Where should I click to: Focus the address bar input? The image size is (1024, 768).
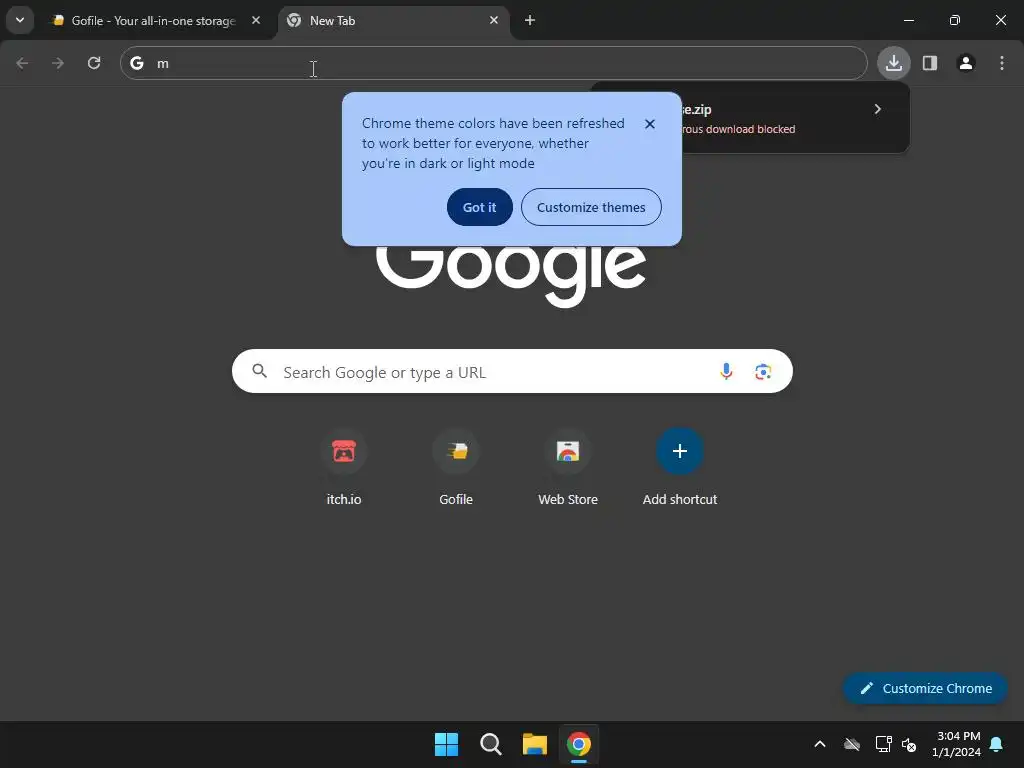493,63
